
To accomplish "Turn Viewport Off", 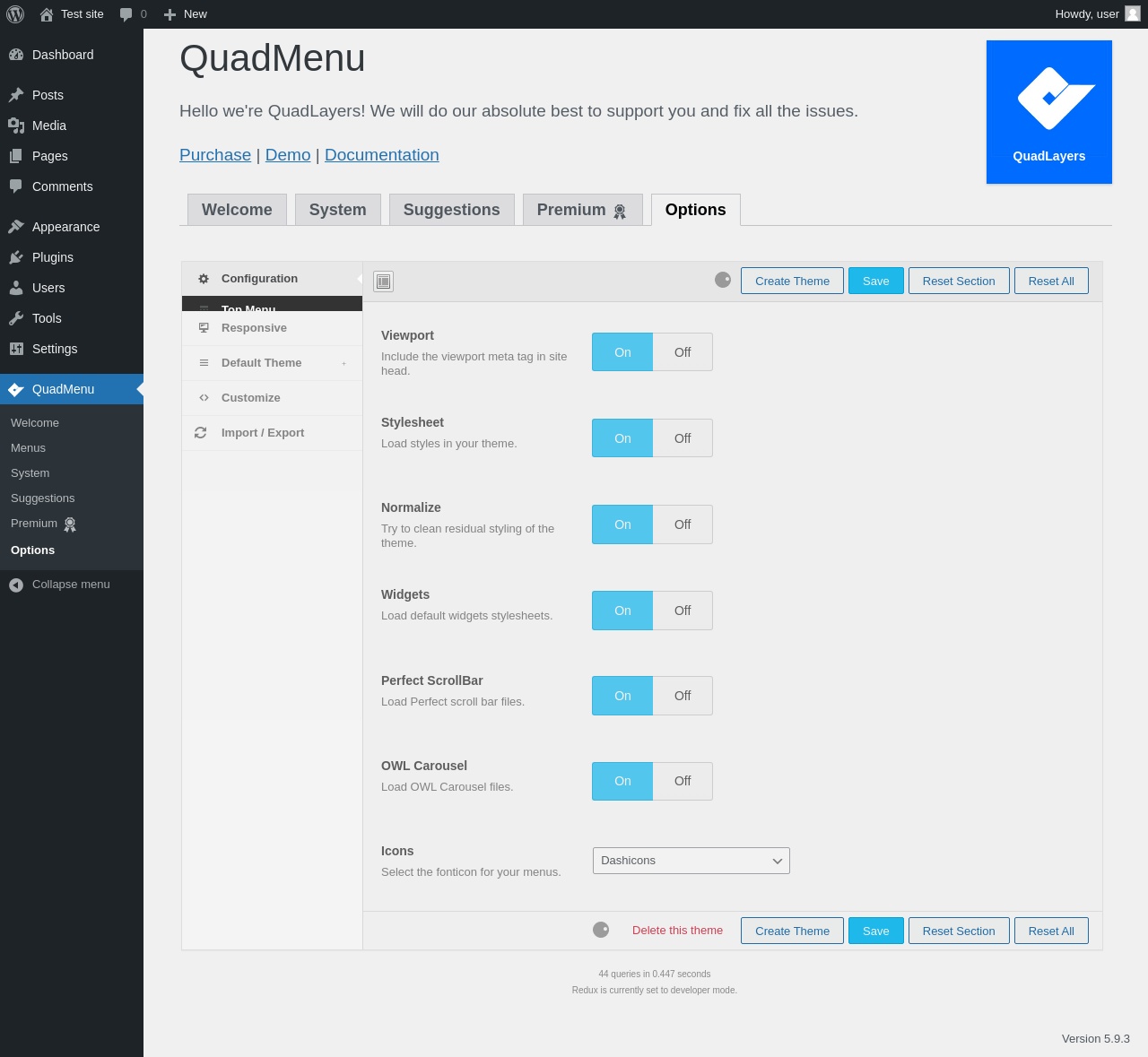I will coord(683,352).
